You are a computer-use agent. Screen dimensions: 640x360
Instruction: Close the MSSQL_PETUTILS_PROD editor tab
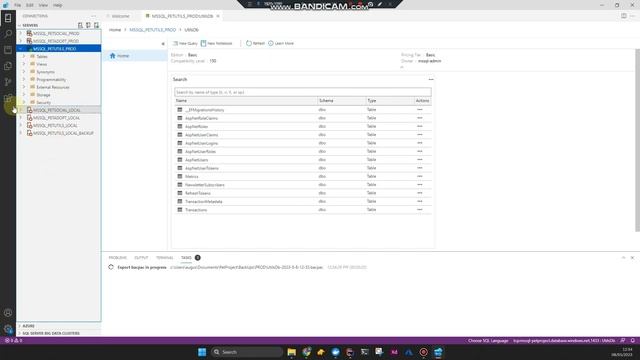pos(218,16)
